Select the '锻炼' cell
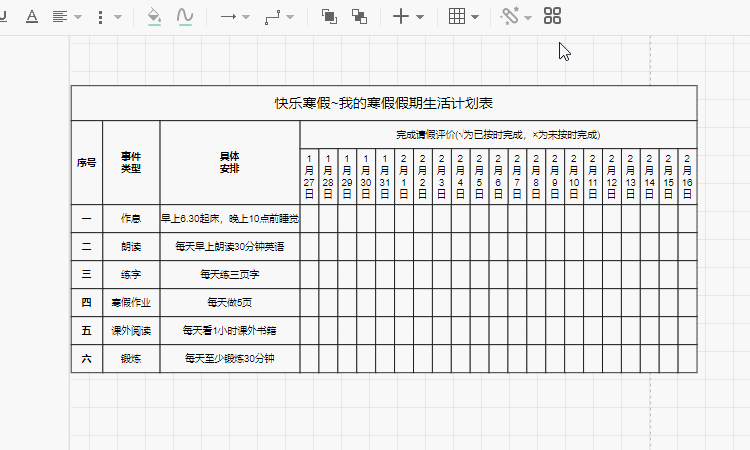750x450 pixels. [x=131, y=359]
